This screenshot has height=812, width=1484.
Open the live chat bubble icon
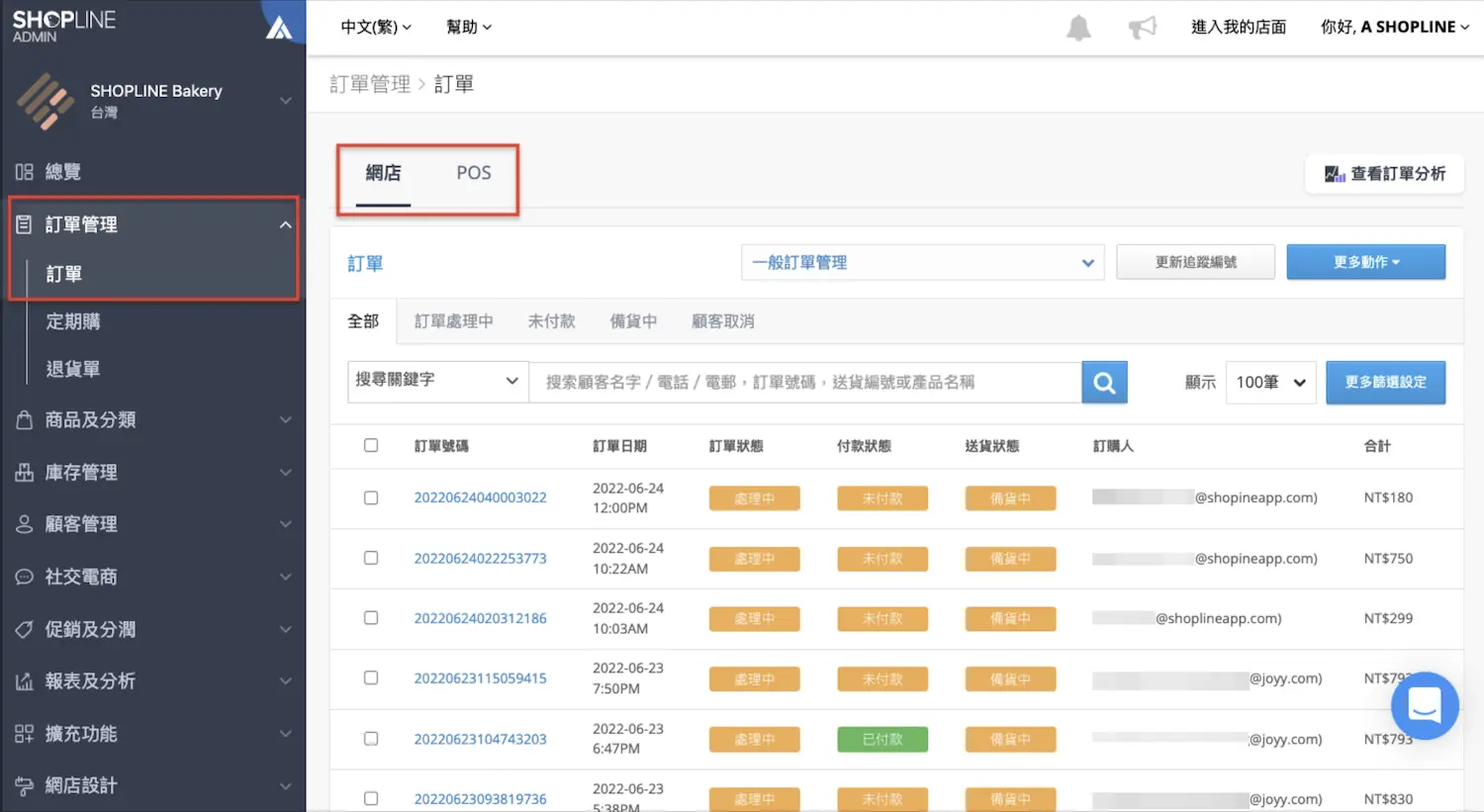1425,705
